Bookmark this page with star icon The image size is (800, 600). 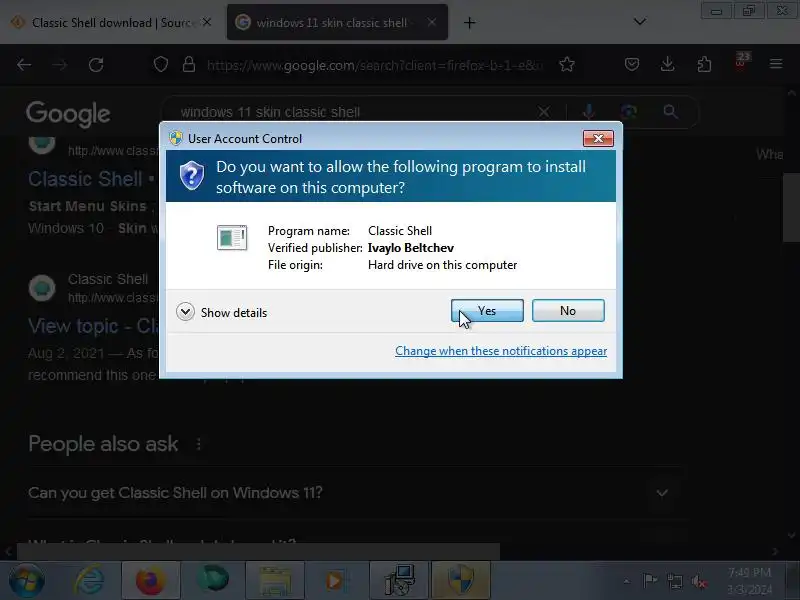click(x=567, y=64)
